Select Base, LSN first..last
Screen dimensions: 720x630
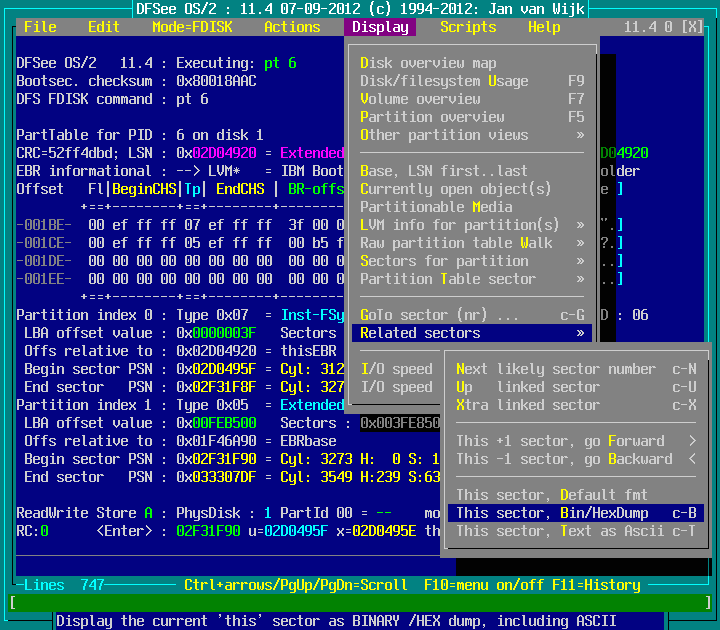(x=472, y=171)
